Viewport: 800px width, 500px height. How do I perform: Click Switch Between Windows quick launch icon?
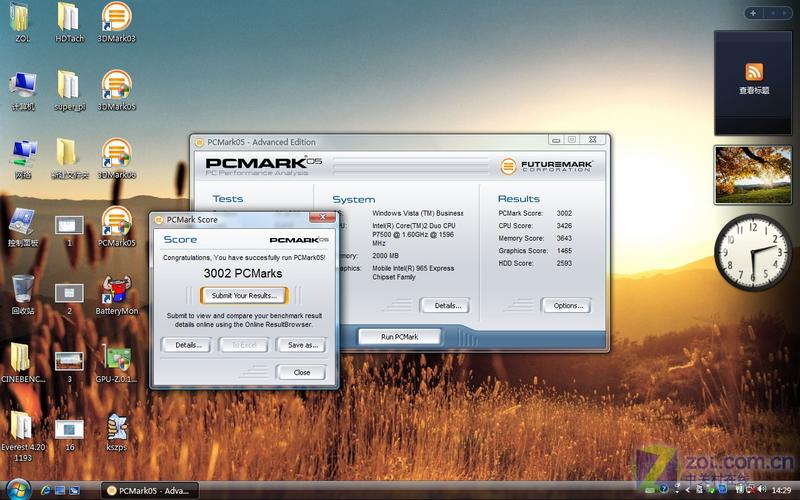(74, 491)
